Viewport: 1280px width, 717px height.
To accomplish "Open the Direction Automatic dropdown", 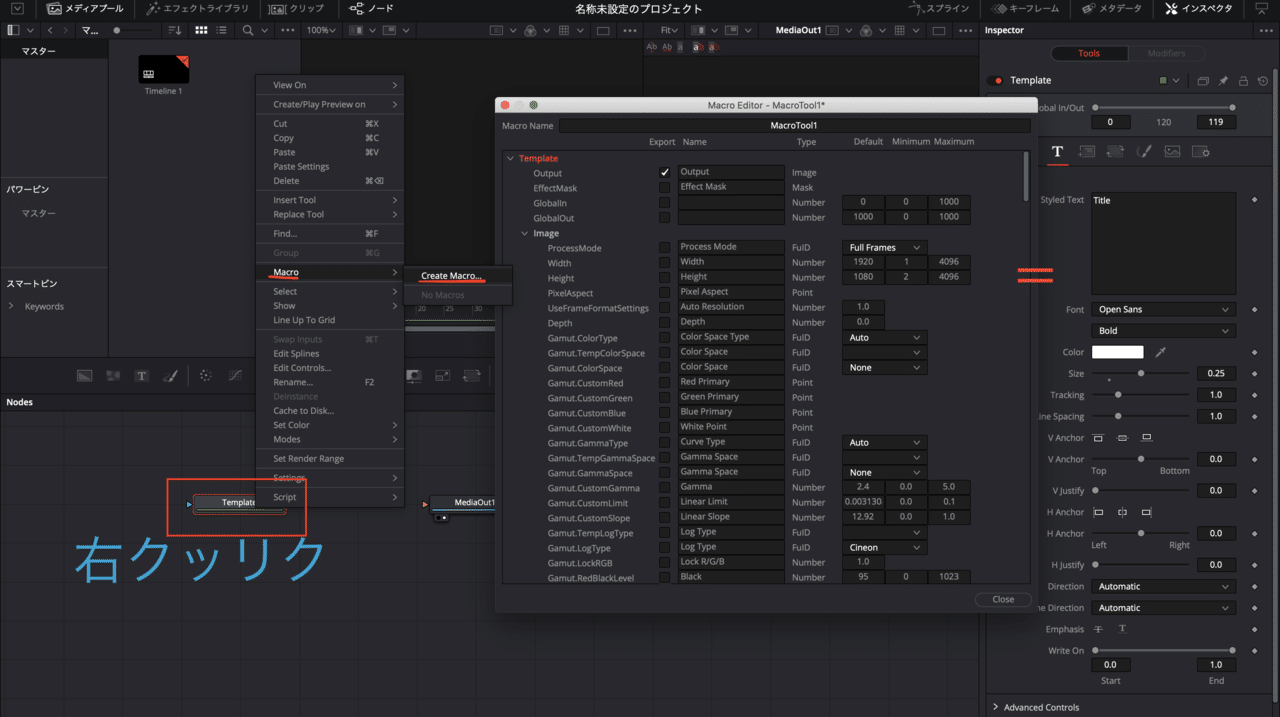I will (1163, 587).
